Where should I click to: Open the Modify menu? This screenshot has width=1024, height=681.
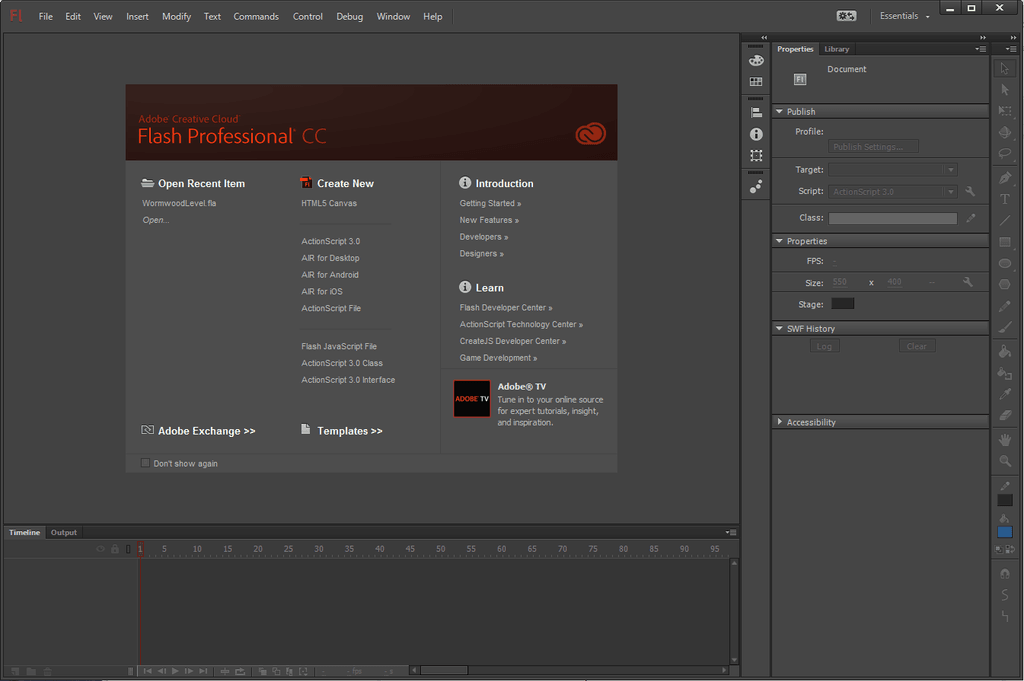pyautogui.click(x=176, y=16)
